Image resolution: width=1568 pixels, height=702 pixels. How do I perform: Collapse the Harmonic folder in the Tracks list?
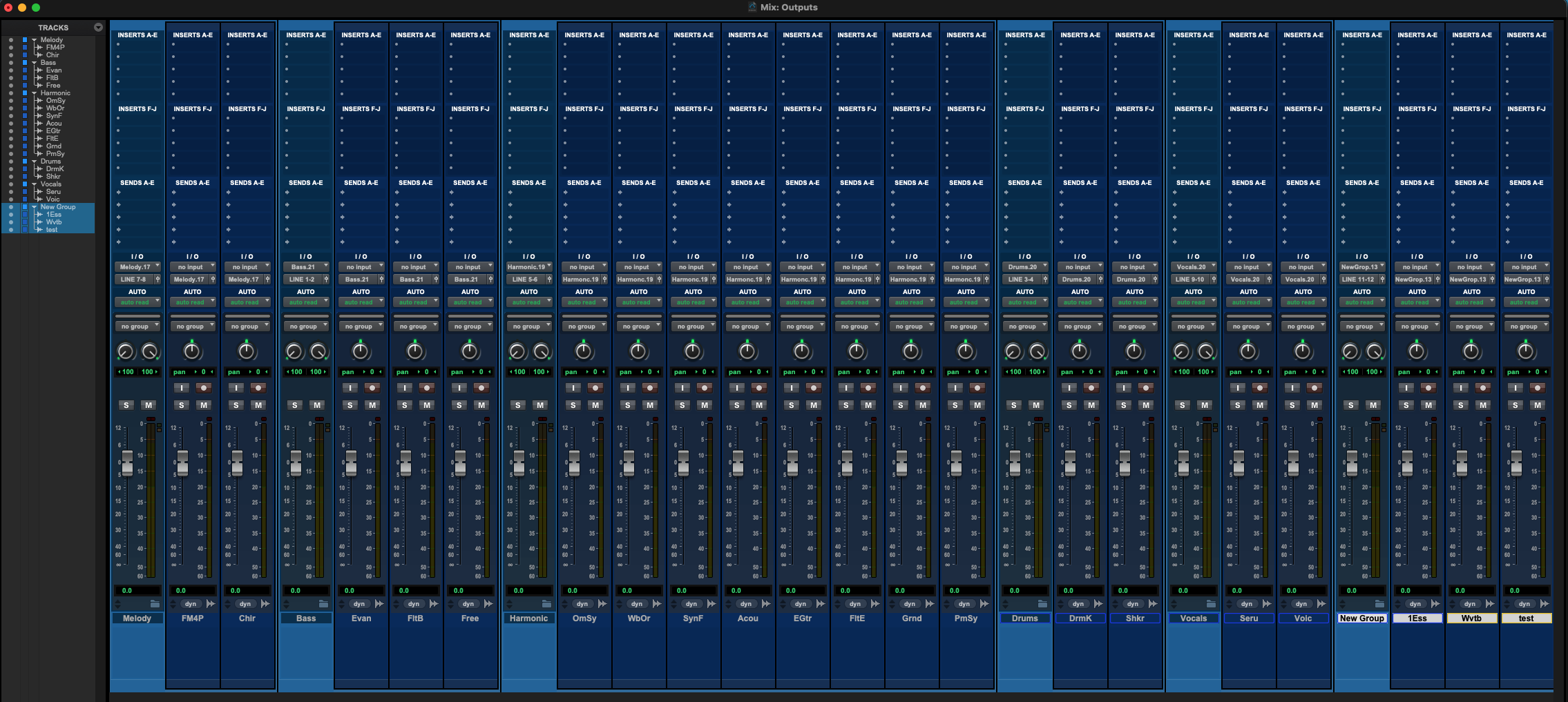point(34,92)
